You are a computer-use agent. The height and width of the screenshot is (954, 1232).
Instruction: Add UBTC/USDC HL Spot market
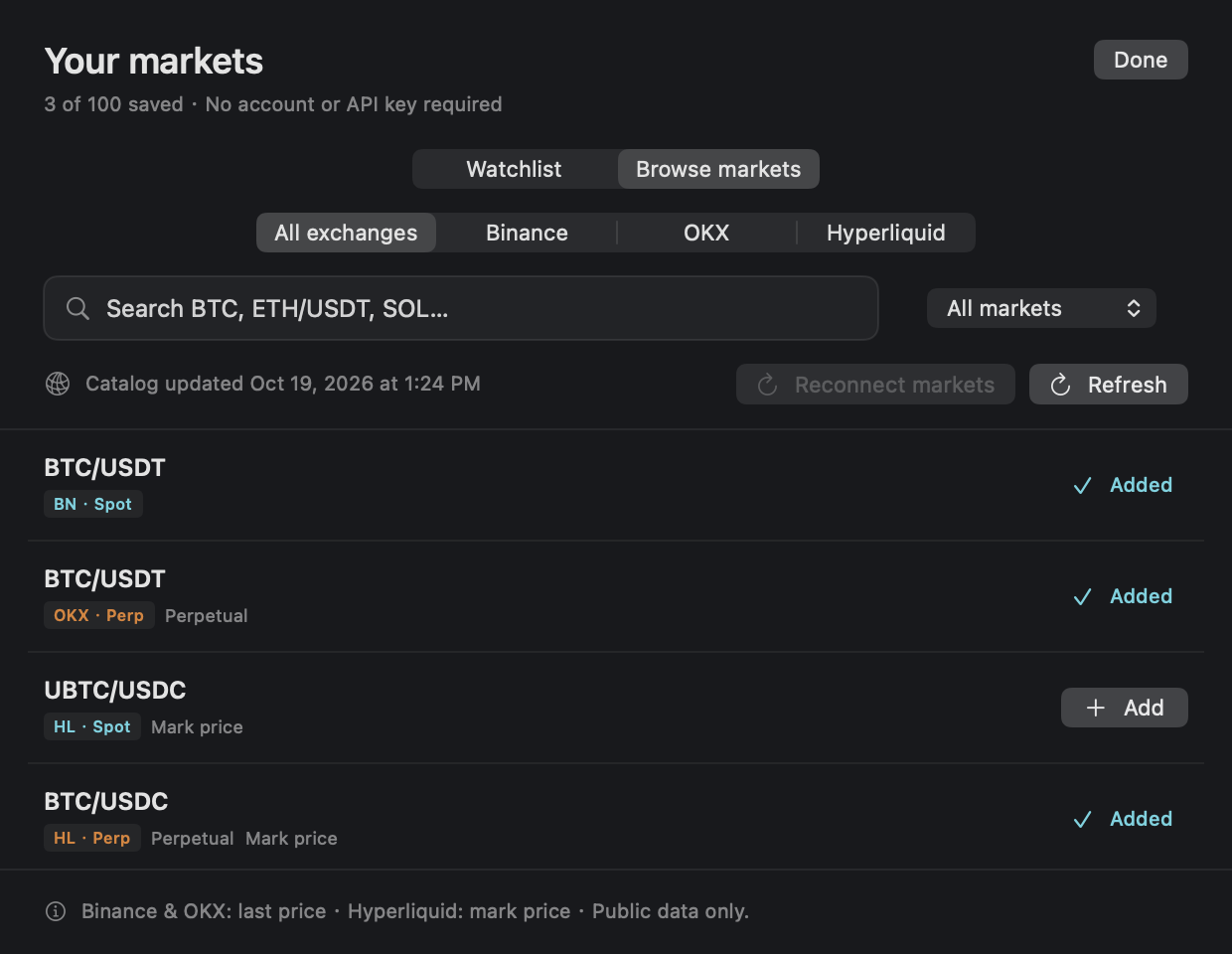click(1125, 708)
